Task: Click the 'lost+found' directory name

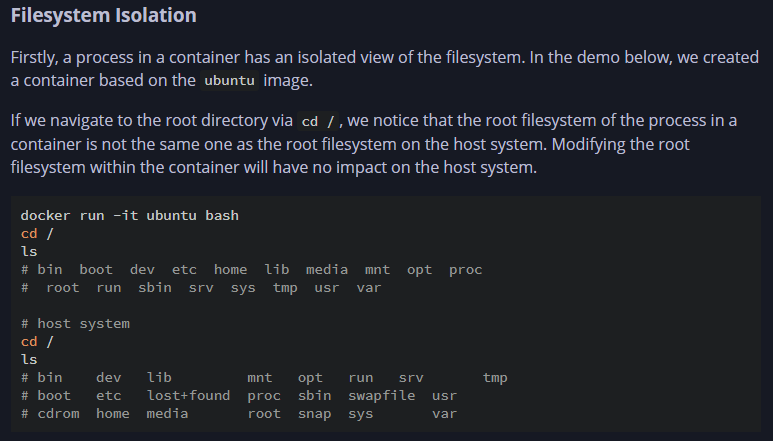Action: 188,396
